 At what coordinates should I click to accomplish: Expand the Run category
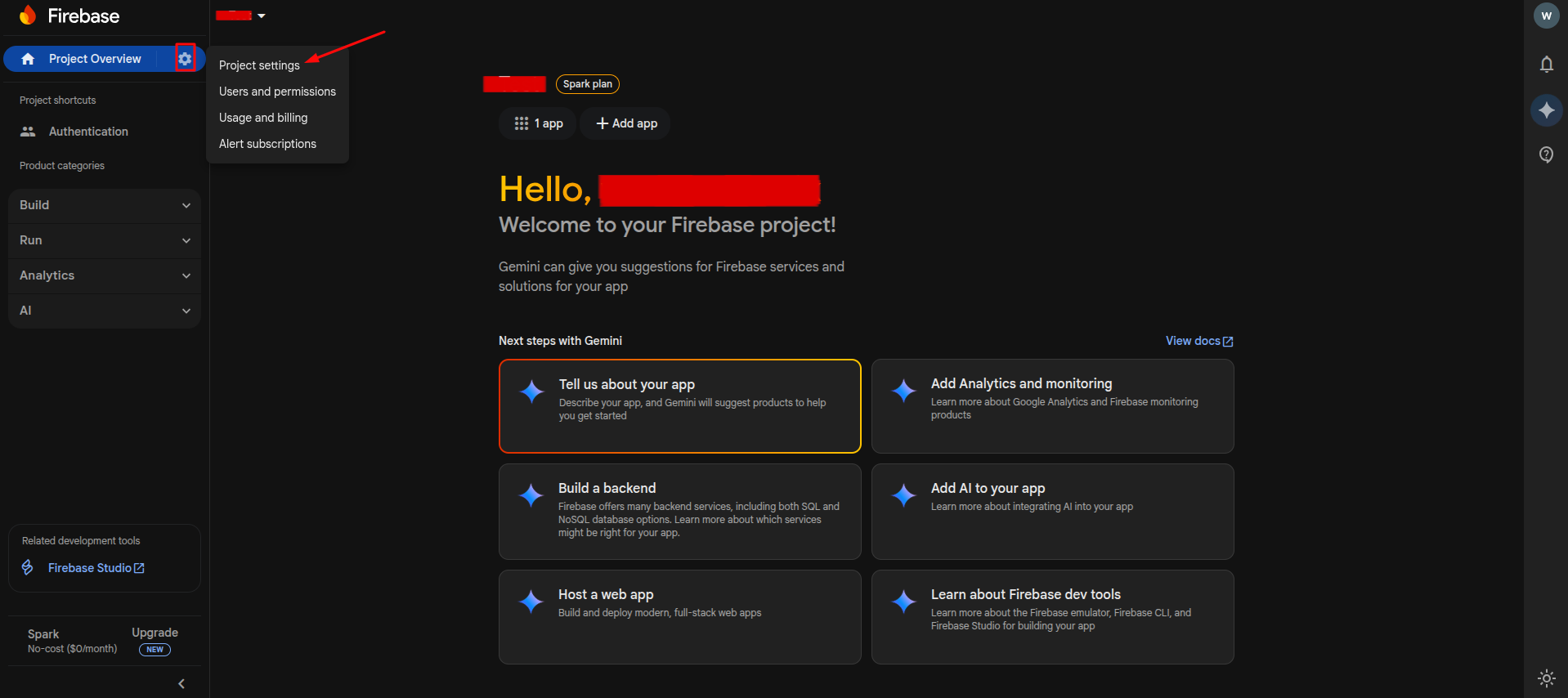point(105,240)
